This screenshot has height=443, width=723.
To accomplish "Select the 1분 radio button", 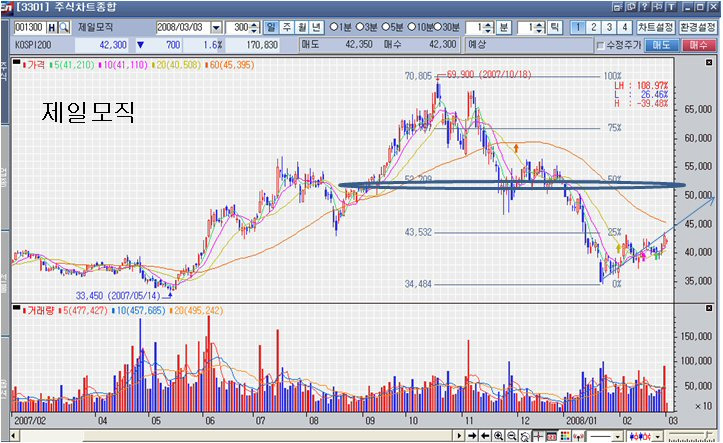I will pyautogui.click(x=333, y=27).
